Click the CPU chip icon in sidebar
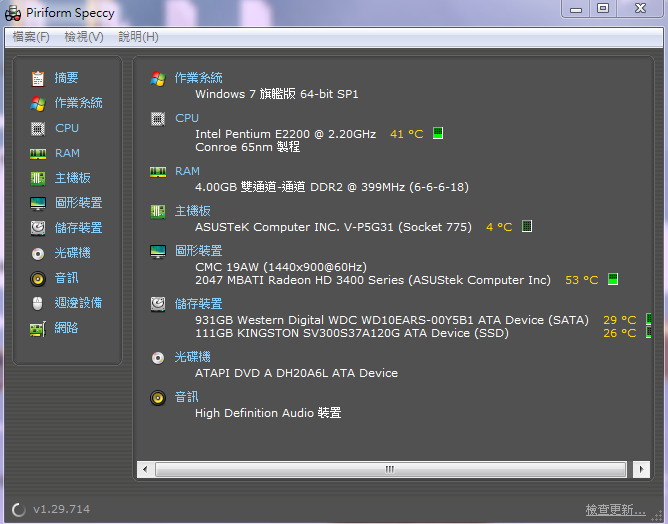Screen dimensions: 668x524 click(x=38, y=129)
